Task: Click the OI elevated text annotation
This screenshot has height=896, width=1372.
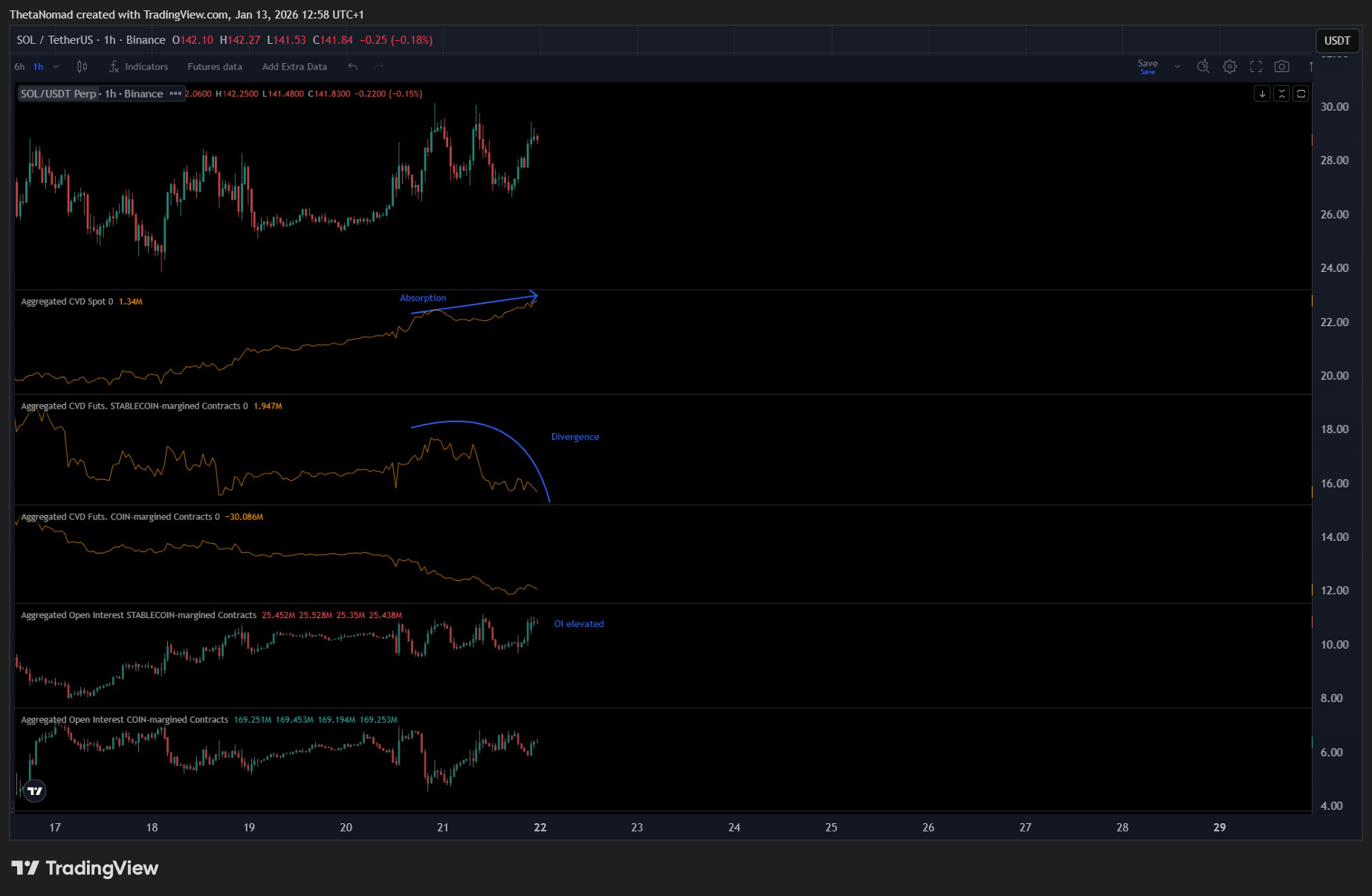Action: (579, 624)
